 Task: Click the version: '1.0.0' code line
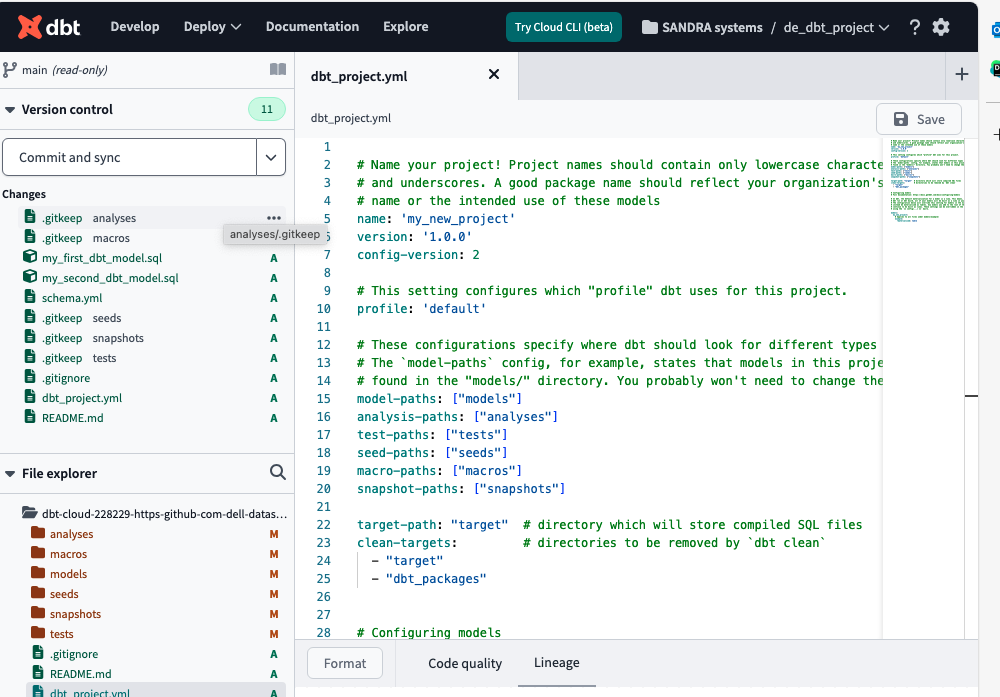(414, 237)
